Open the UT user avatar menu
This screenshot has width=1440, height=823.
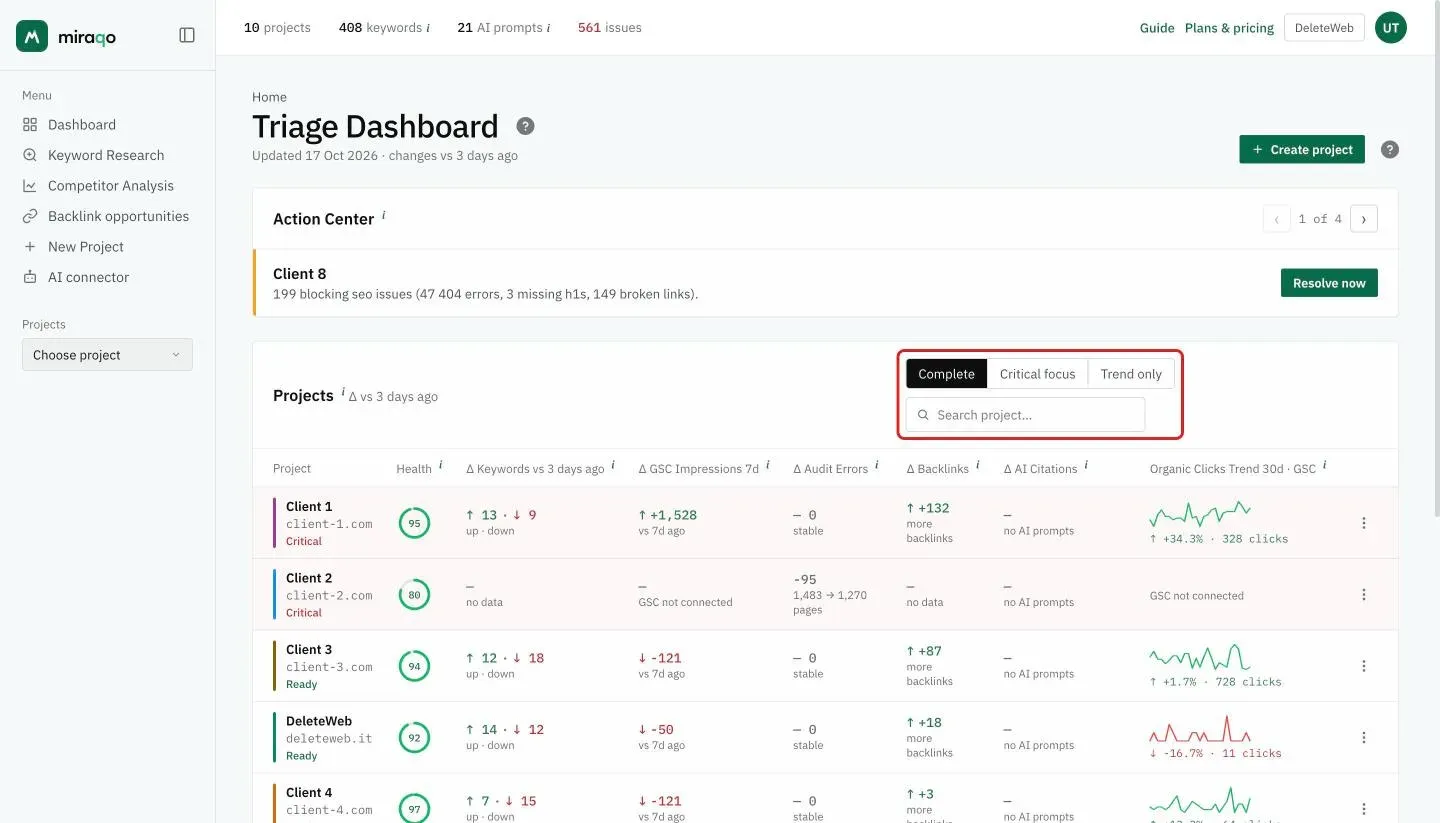[x=1391, y=28]
